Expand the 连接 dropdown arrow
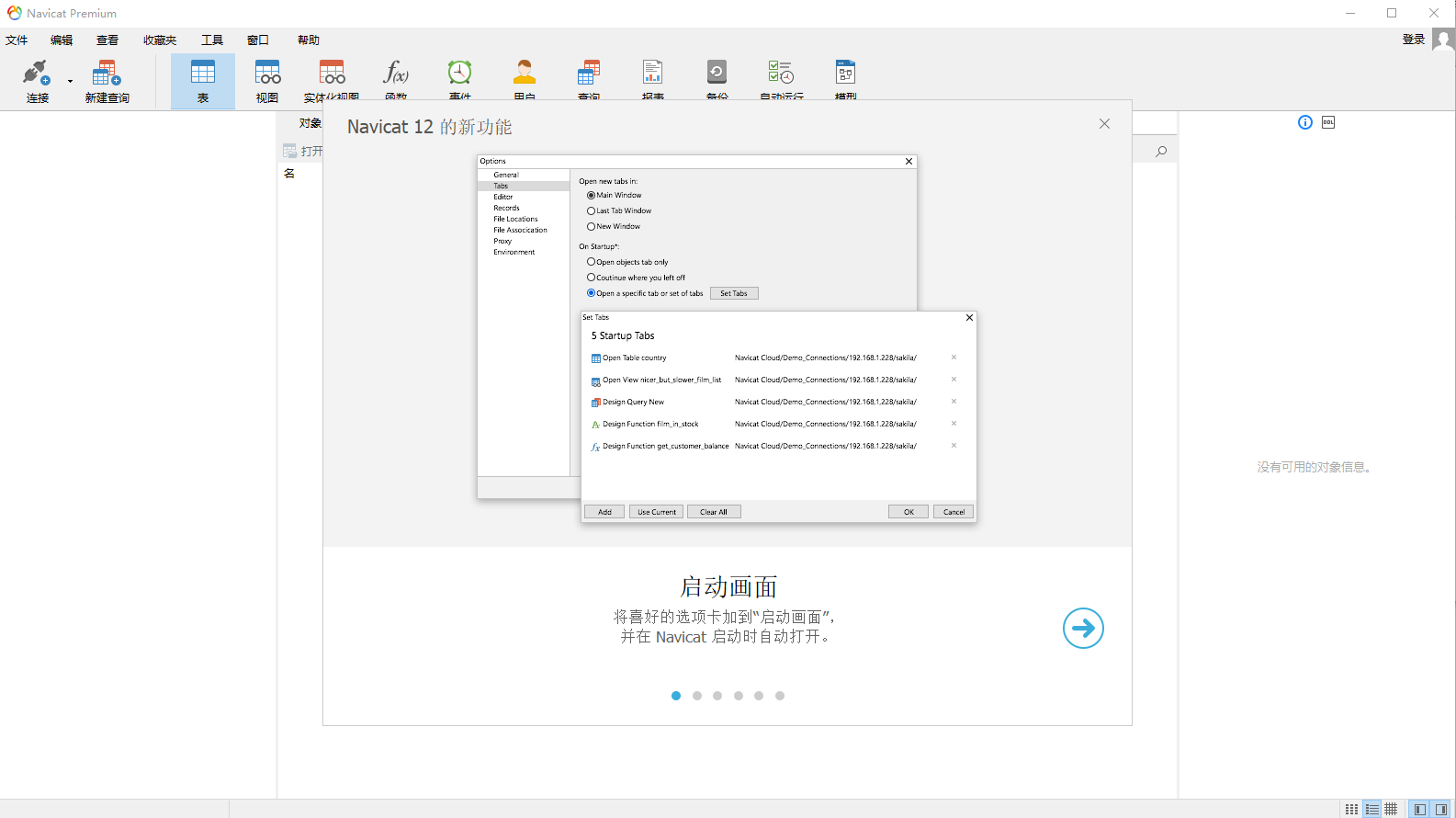Screen dimensions: 1456x818 coord(70,81)
